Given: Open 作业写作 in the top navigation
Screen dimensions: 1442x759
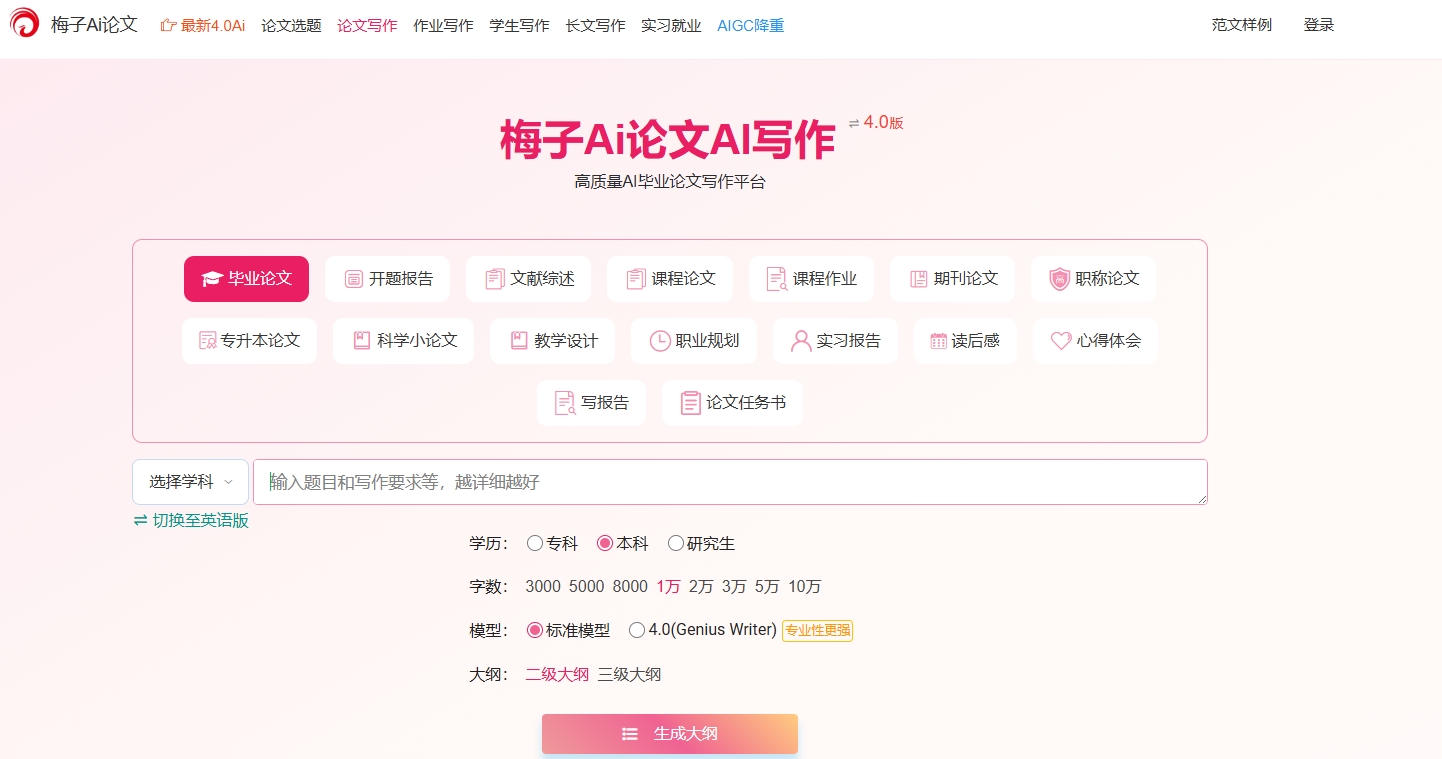Looking at the screenshot, I should [x=443, y=26].
